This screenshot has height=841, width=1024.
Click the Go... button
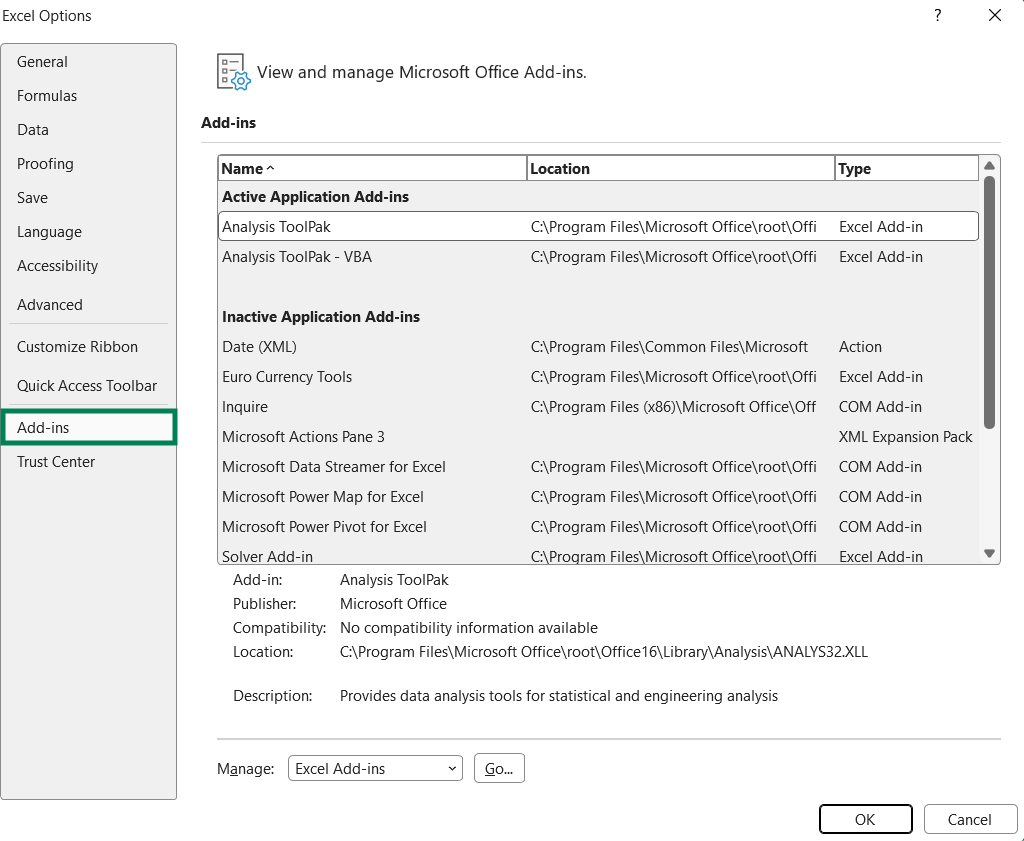point(499,768)
